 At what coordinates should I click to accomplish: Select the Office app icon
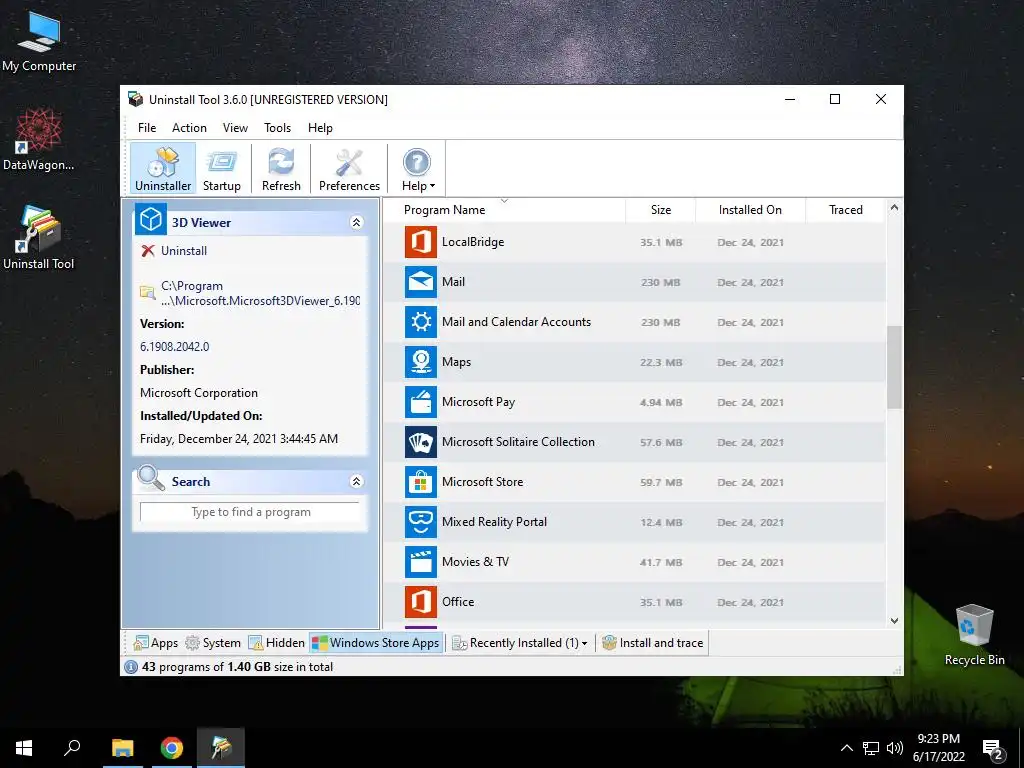tap(421, 601)
